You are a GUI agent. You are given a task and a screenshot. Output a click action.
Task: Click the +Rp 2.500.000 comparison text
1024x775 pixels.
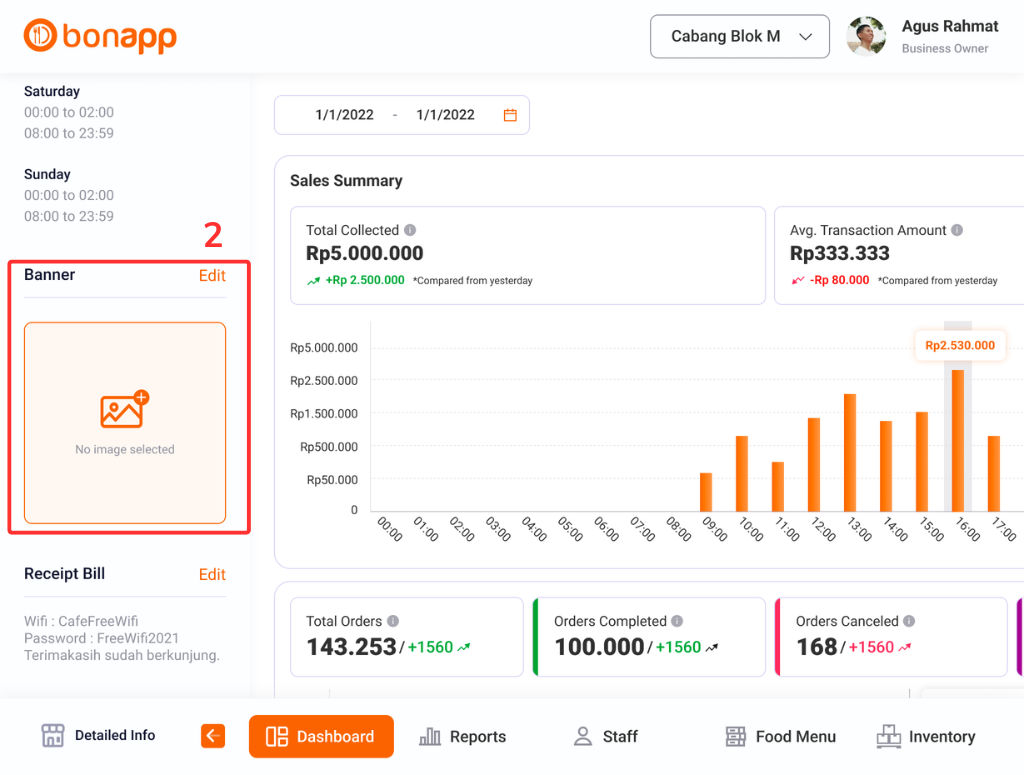[x=365, y=280]
